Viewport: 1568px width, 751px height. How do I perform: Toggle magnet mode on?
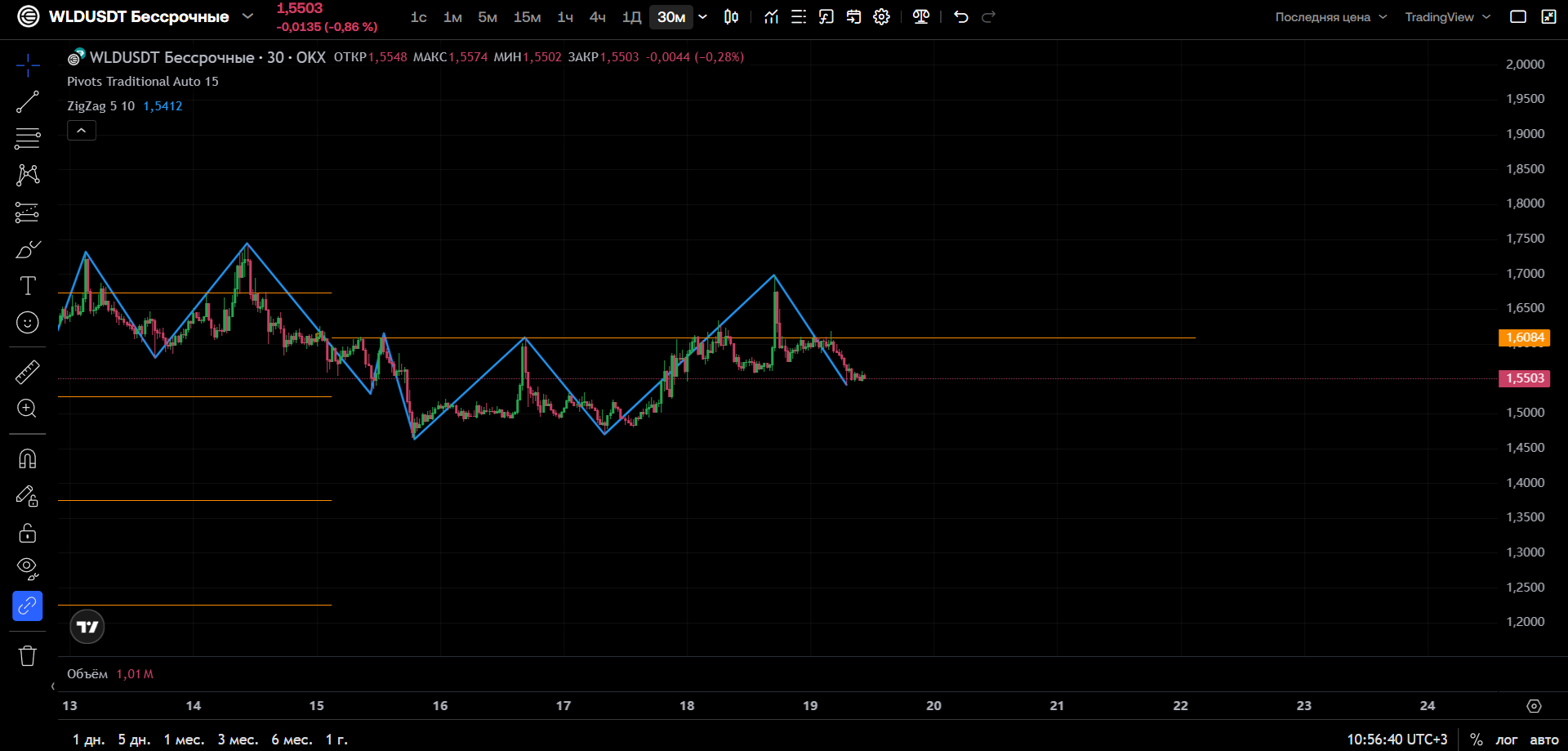coord(27,459)
